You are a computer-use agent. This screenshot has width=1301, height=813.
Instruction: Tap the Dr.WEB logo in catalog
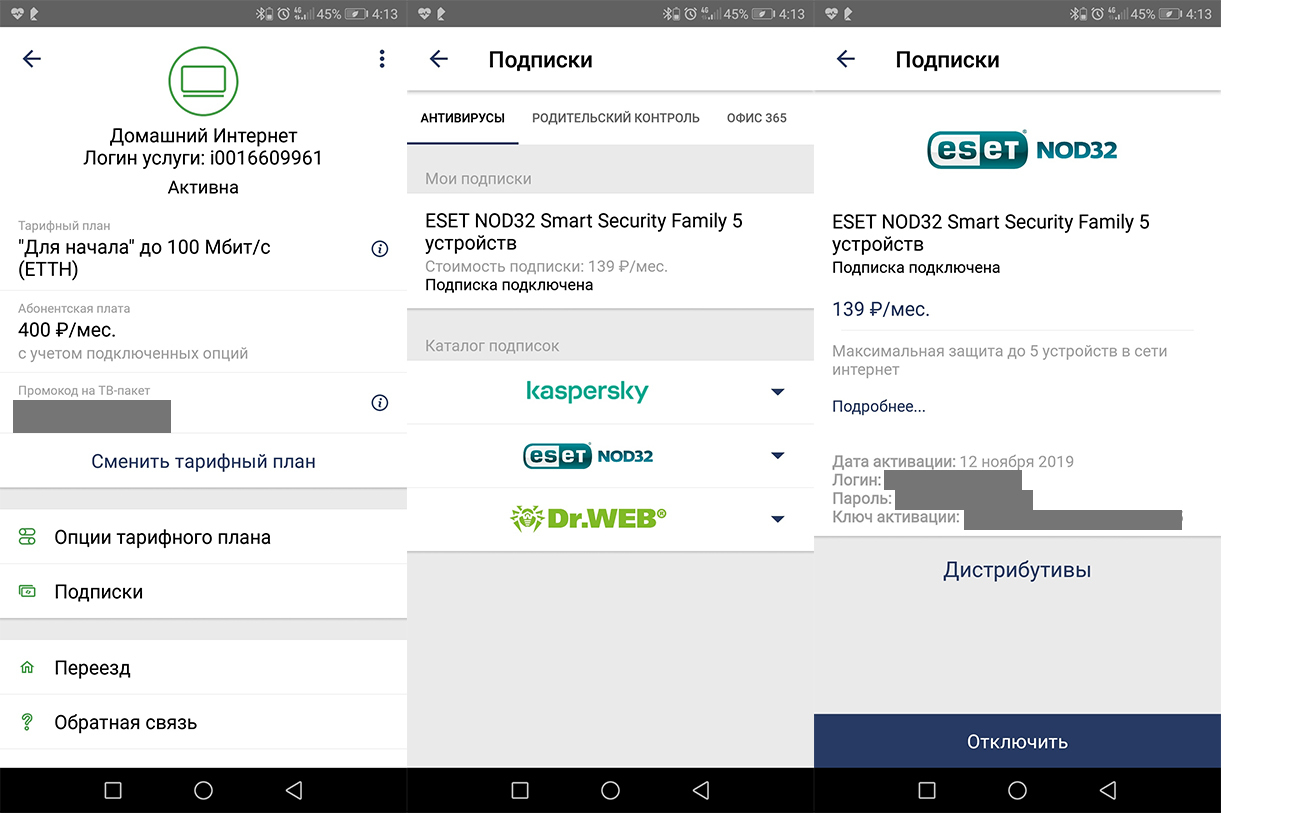click(x=588, y=518)
